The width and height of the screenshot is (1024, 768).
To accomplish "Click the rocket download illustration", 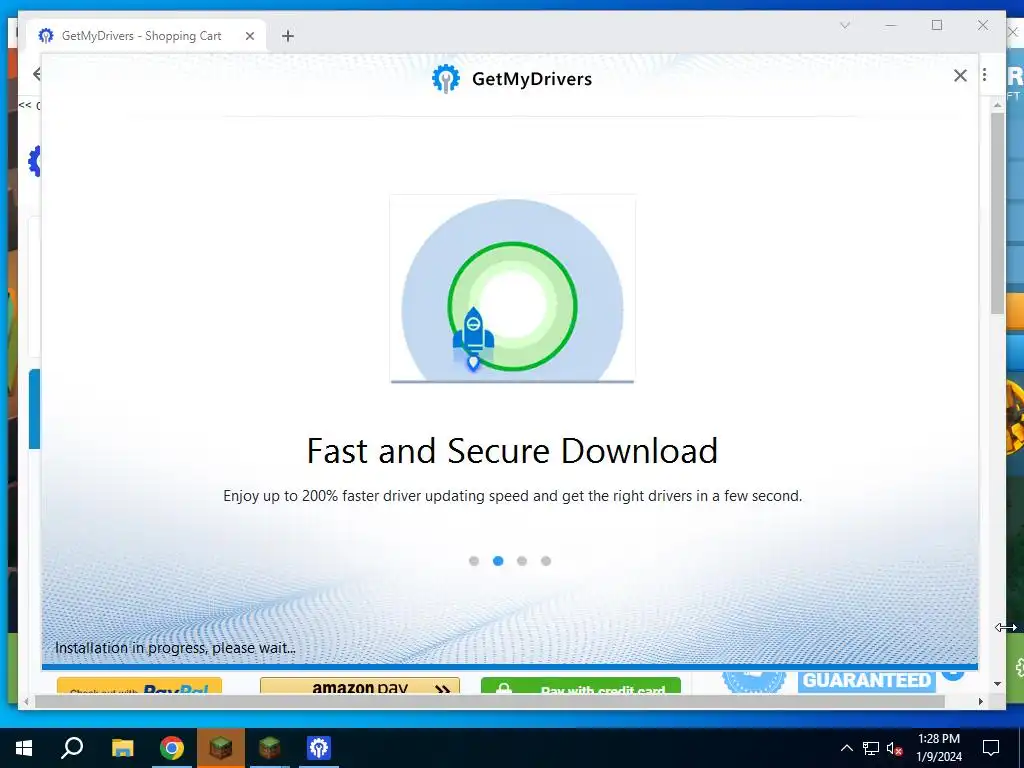I will click(512, 289).
